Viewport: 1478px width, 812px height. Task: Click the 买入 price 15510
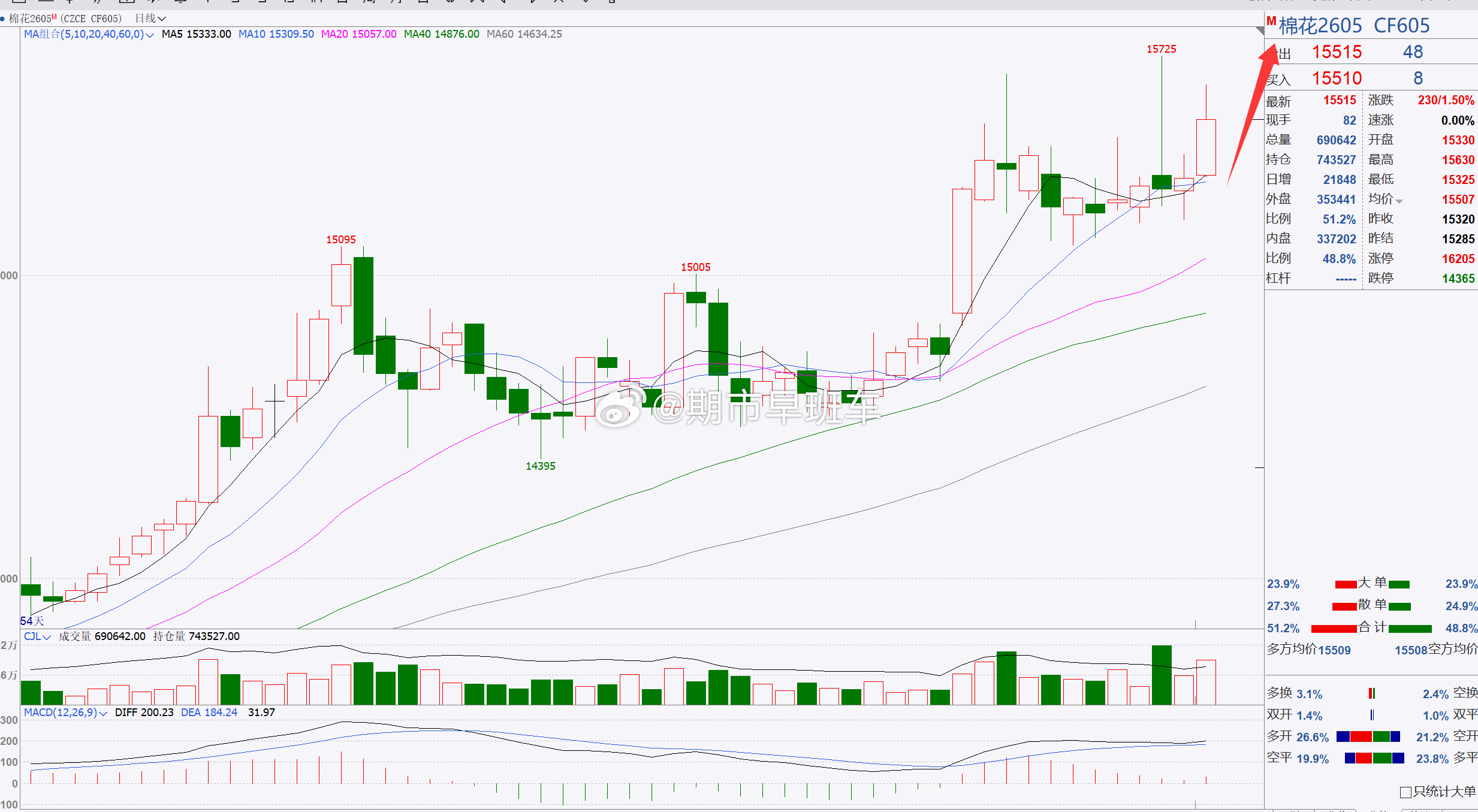coord(1337,79)
